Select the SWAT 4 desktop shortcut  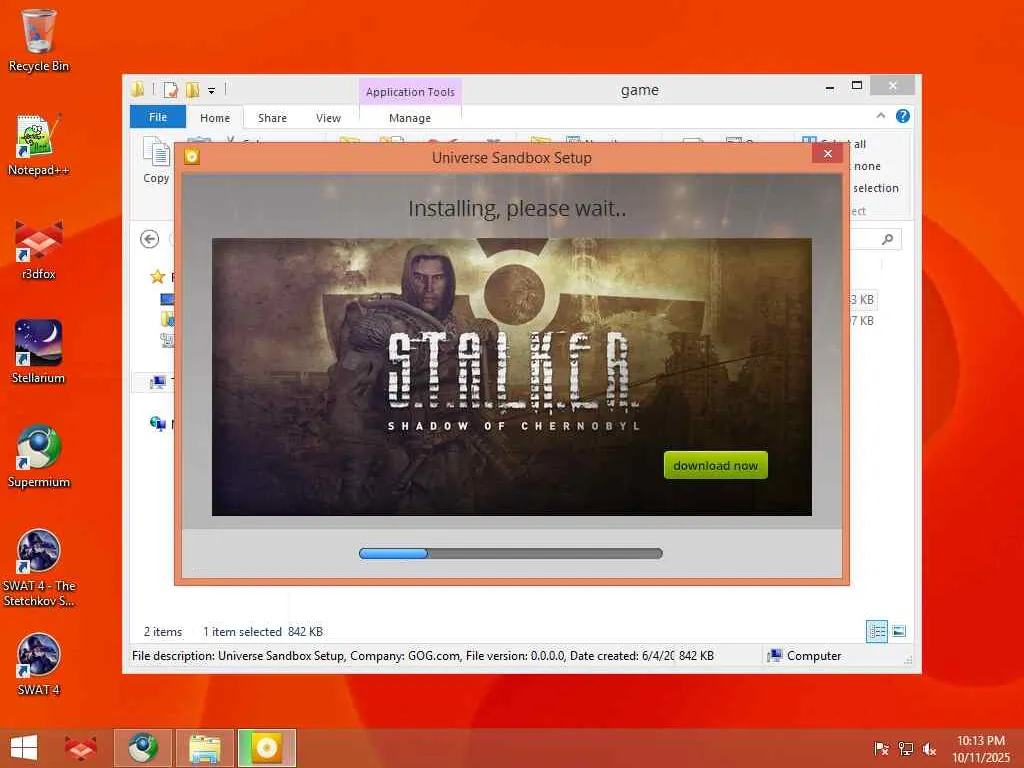click(x=39, y=665)
